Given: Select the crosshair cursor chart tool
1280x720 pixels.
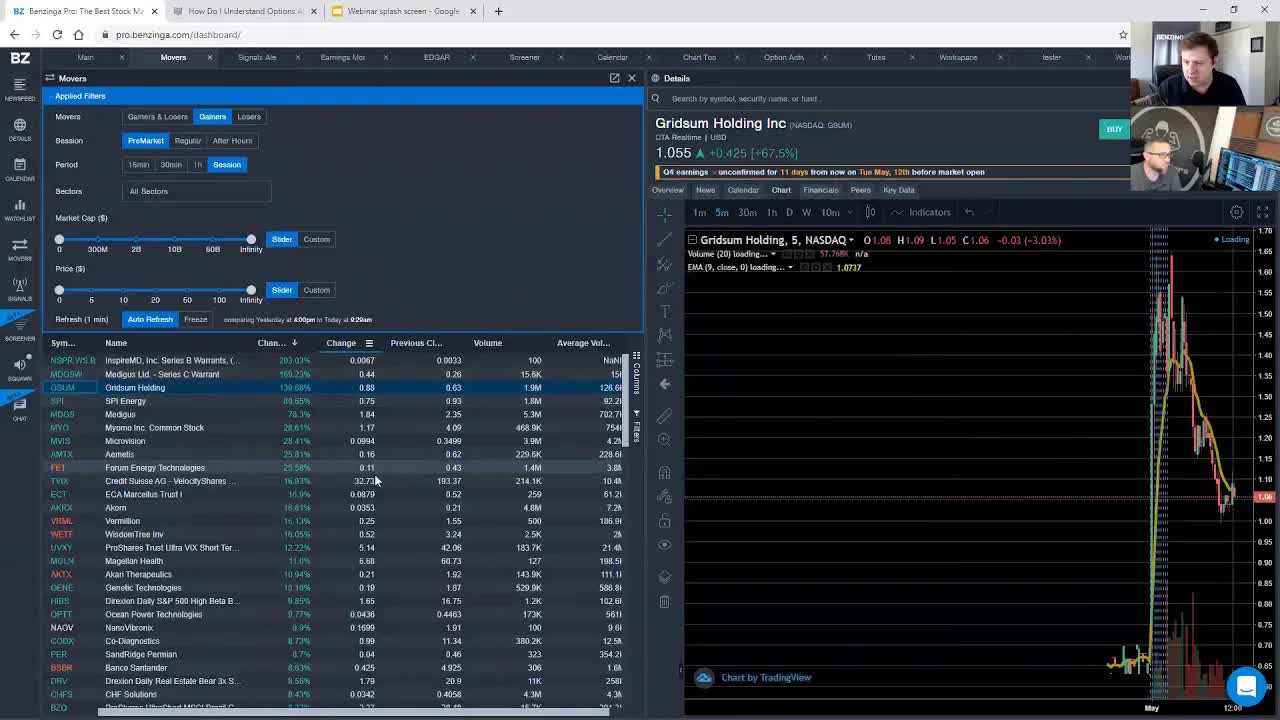Looking at the screenshot, I should (664, 215).
